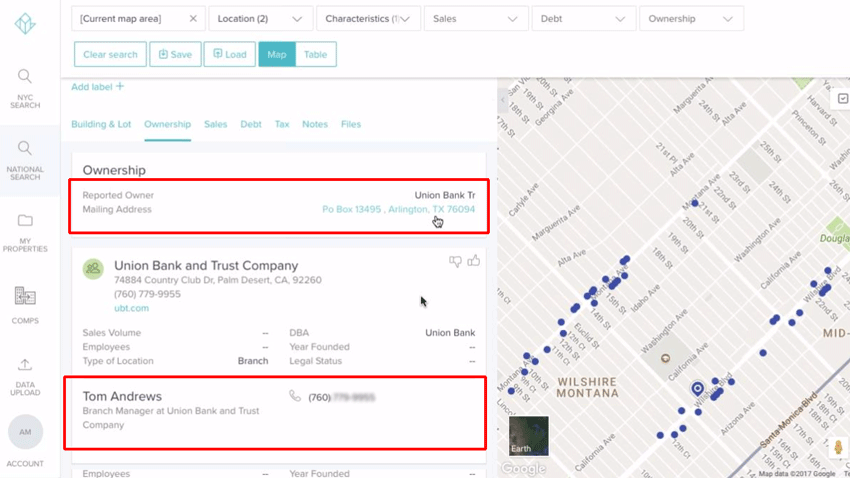This screenshot has height=478, width=850.
Task: Click the map layer checkbox control
Action: [x=842, y=99]
